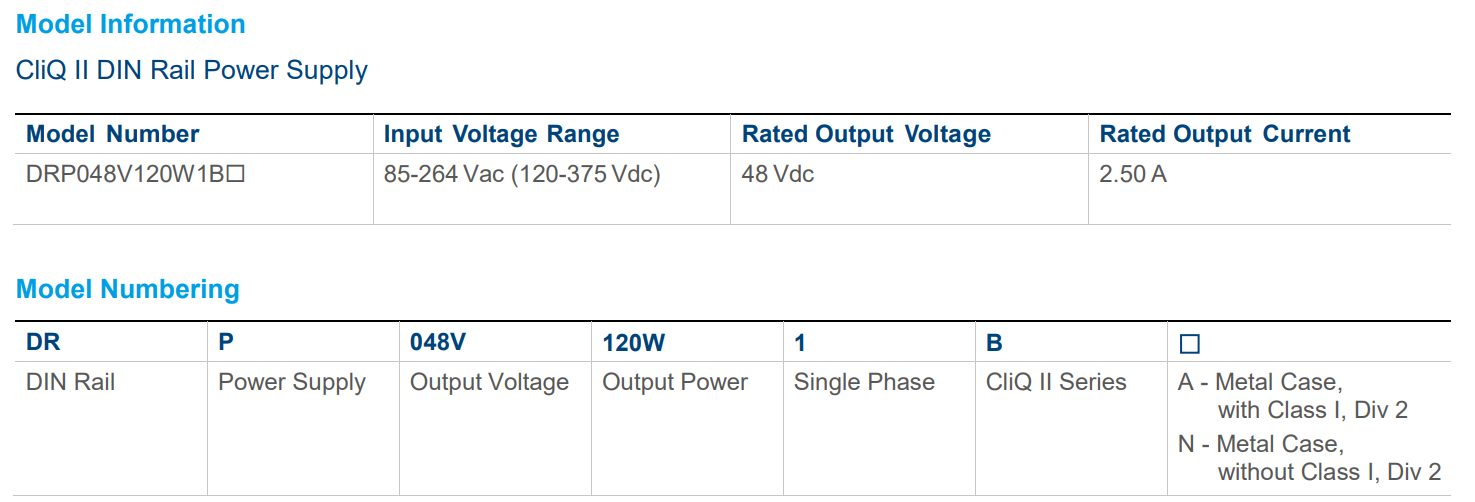
Task: Click the "DIN Rail" description cell
Action: tap(70, 382)
